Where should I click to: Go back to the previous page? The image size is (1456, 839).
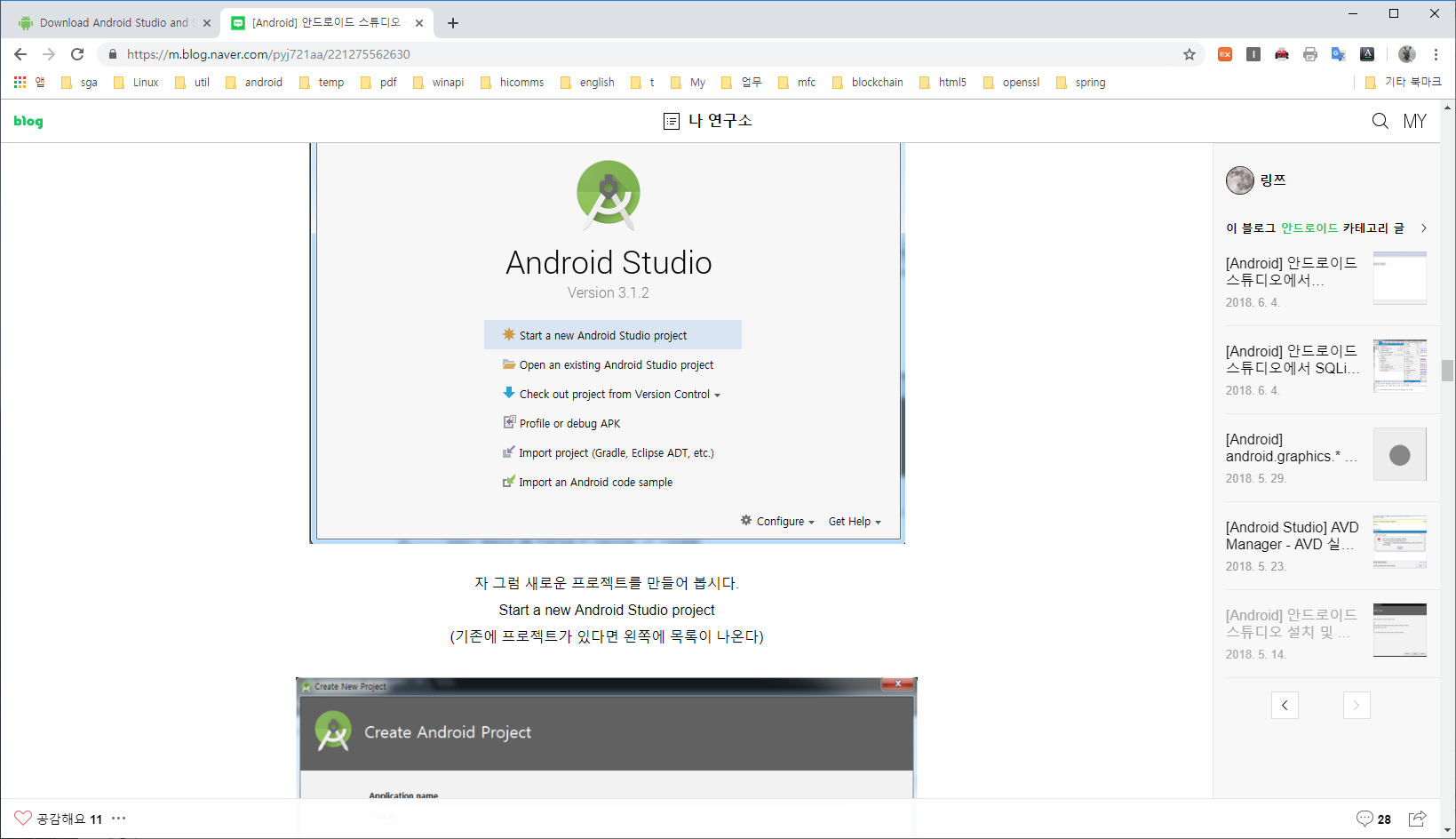(20, 54)
